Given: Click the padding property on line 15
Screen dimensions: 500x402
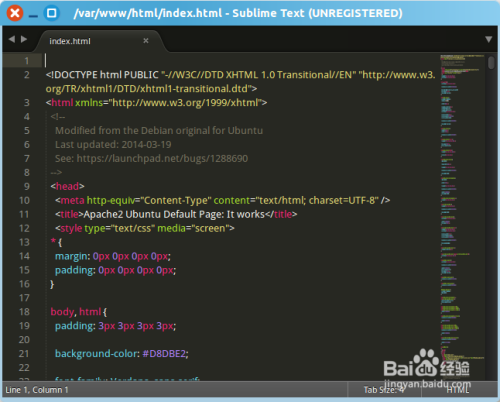Looking at the screenshot, I should coord(75,270).
